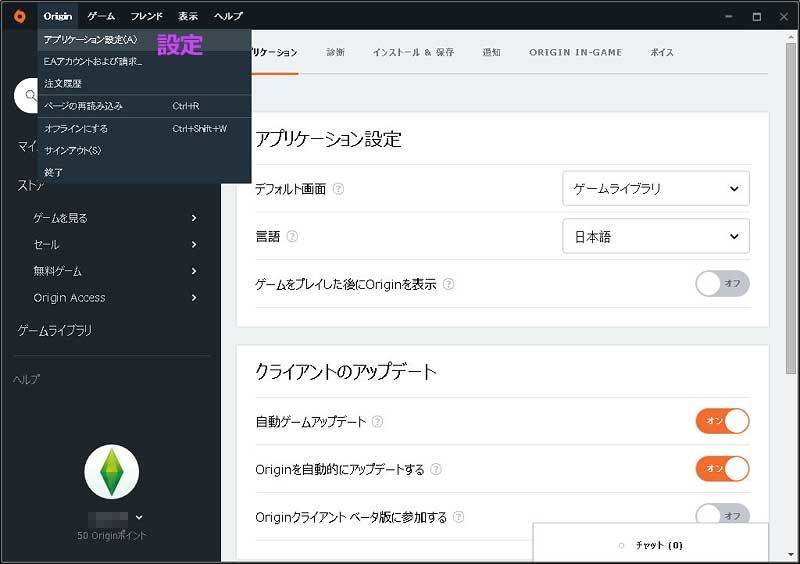Image resolution: width=800 pixels, height=564 pixels.
Task: Select 終了 menu entry
Action: tap(144, 173)
